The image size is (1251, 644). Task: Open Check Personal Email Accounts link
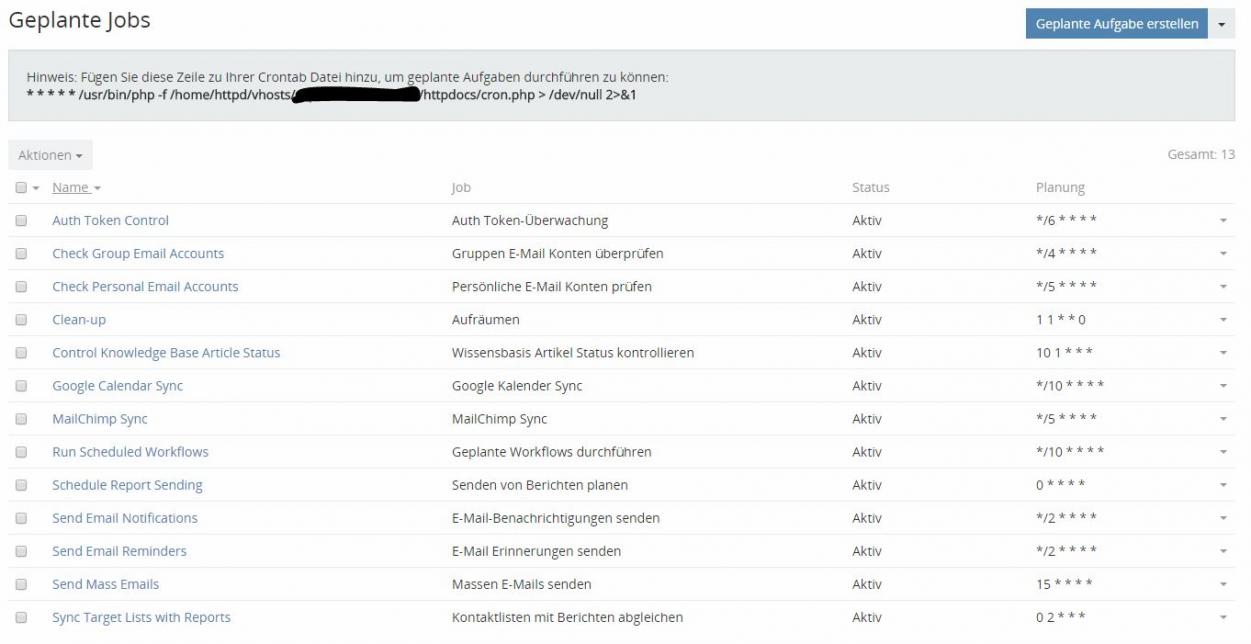click(145, 287)
